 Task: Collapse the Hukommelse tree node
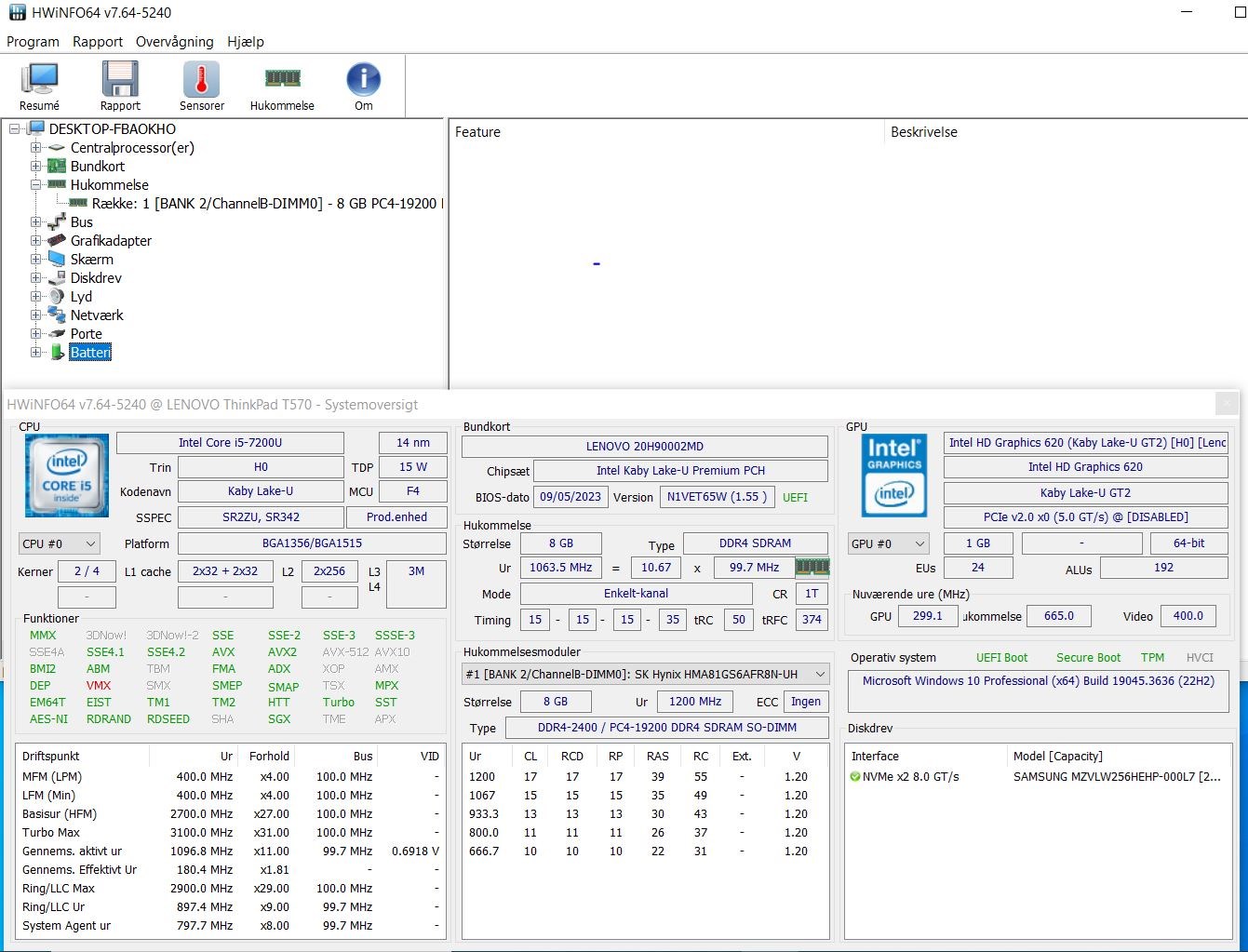click(x=35, y=184)
